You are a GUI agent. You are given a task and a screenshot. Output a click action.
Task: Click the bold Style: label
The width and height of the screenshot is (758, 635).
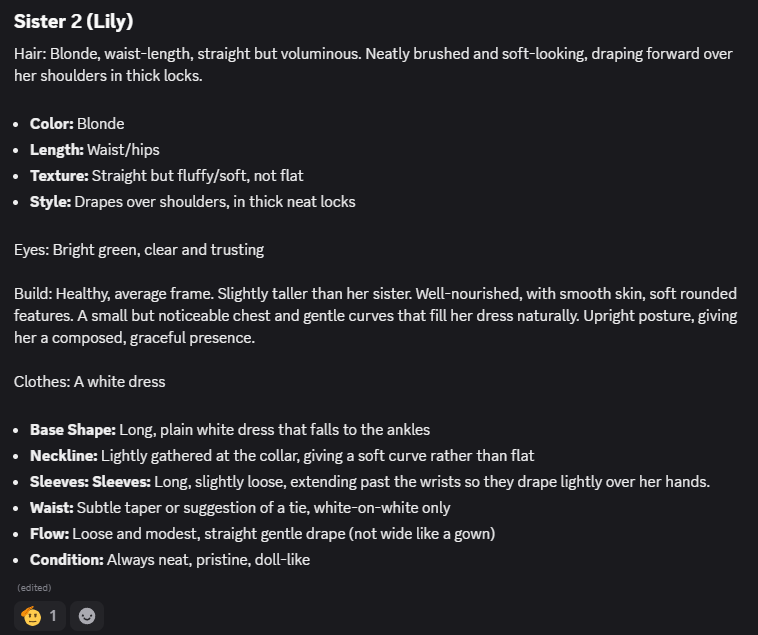click(50, 202)
